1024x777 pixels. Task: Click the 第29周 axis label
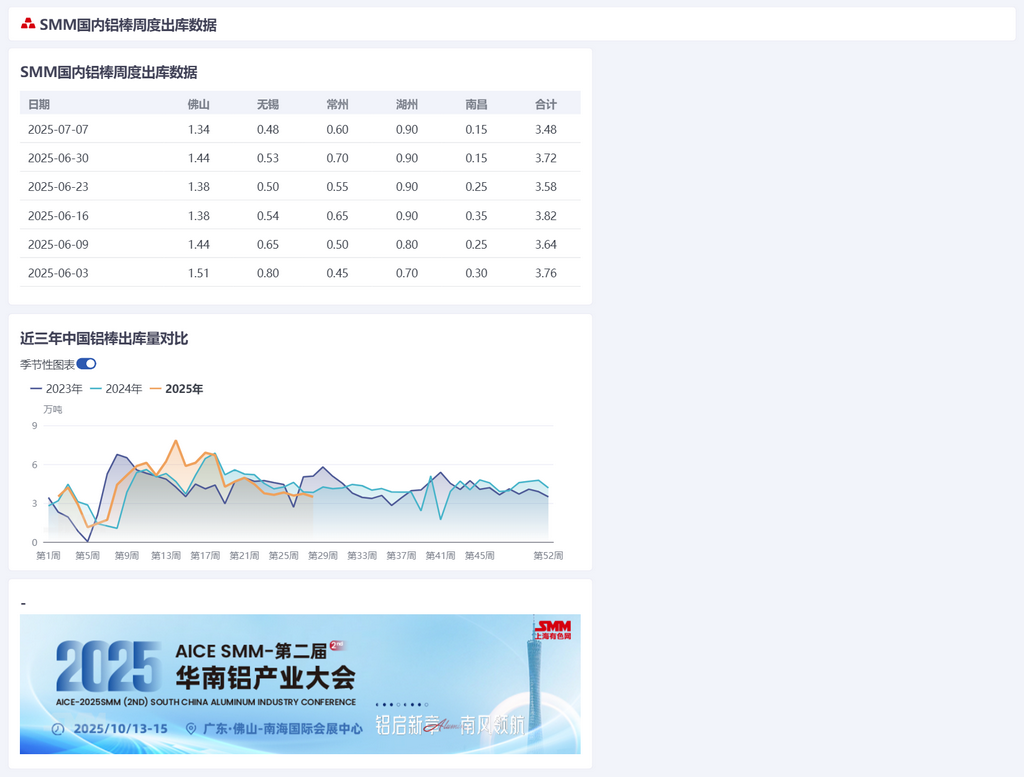tap(323, 556)
